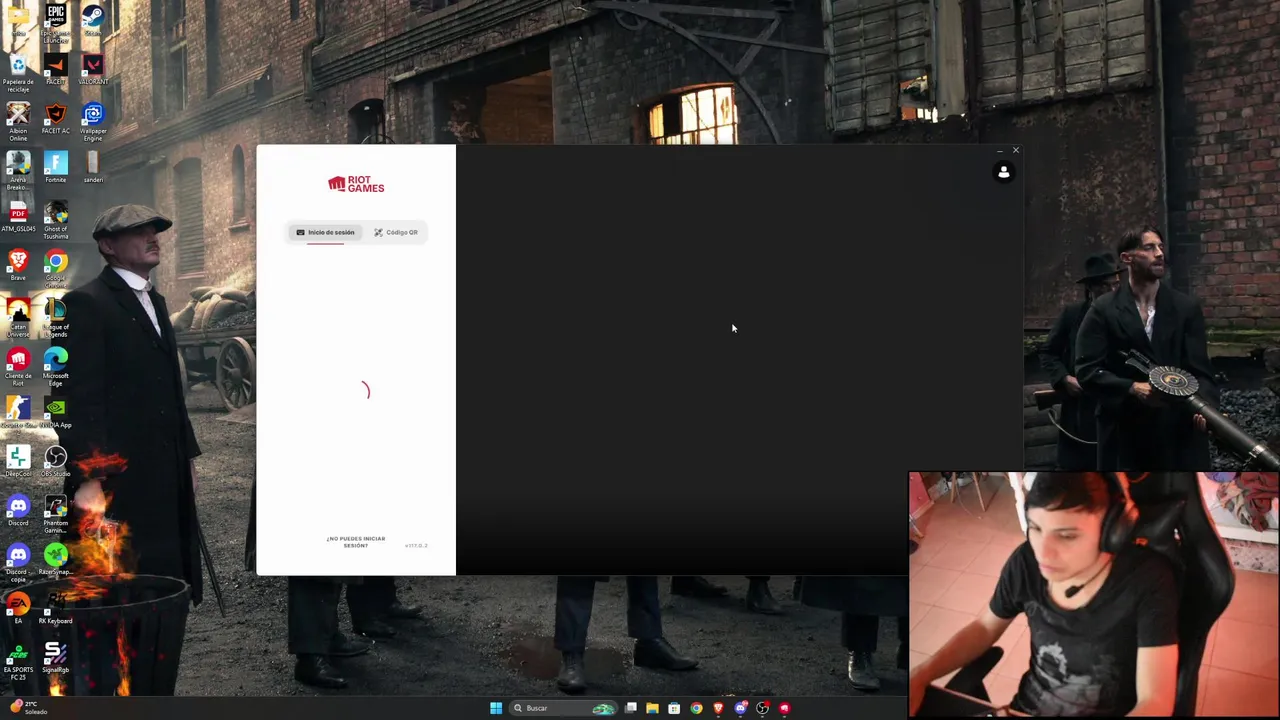Viewport: 1280px width, 720px height.
Task: Open Phantom Gaming shortcut
Action: pyautogui.click(x=56, y=513)
